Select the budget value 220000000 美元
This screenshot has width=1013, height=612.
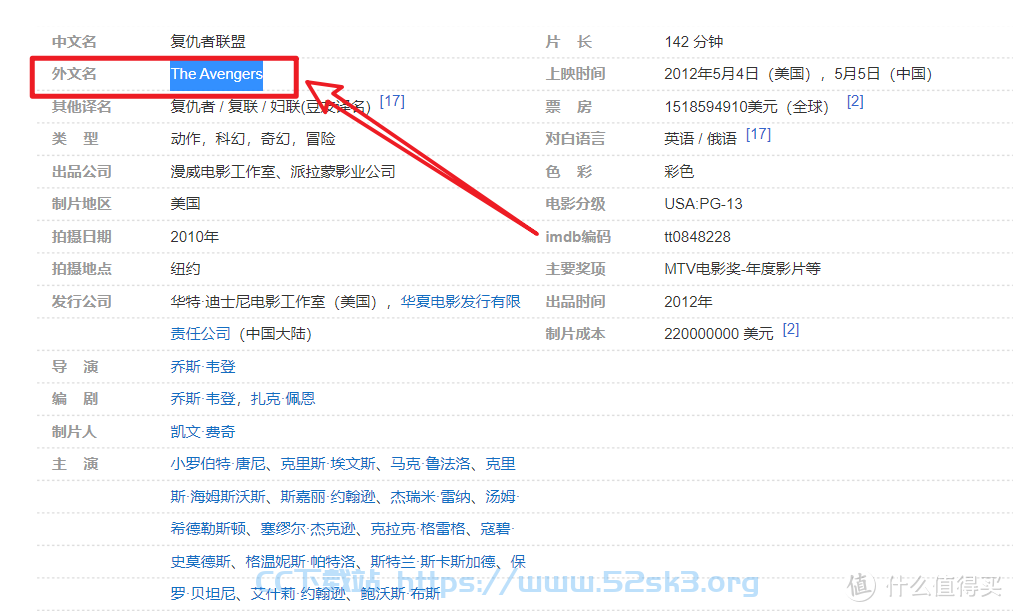(719, 334)
